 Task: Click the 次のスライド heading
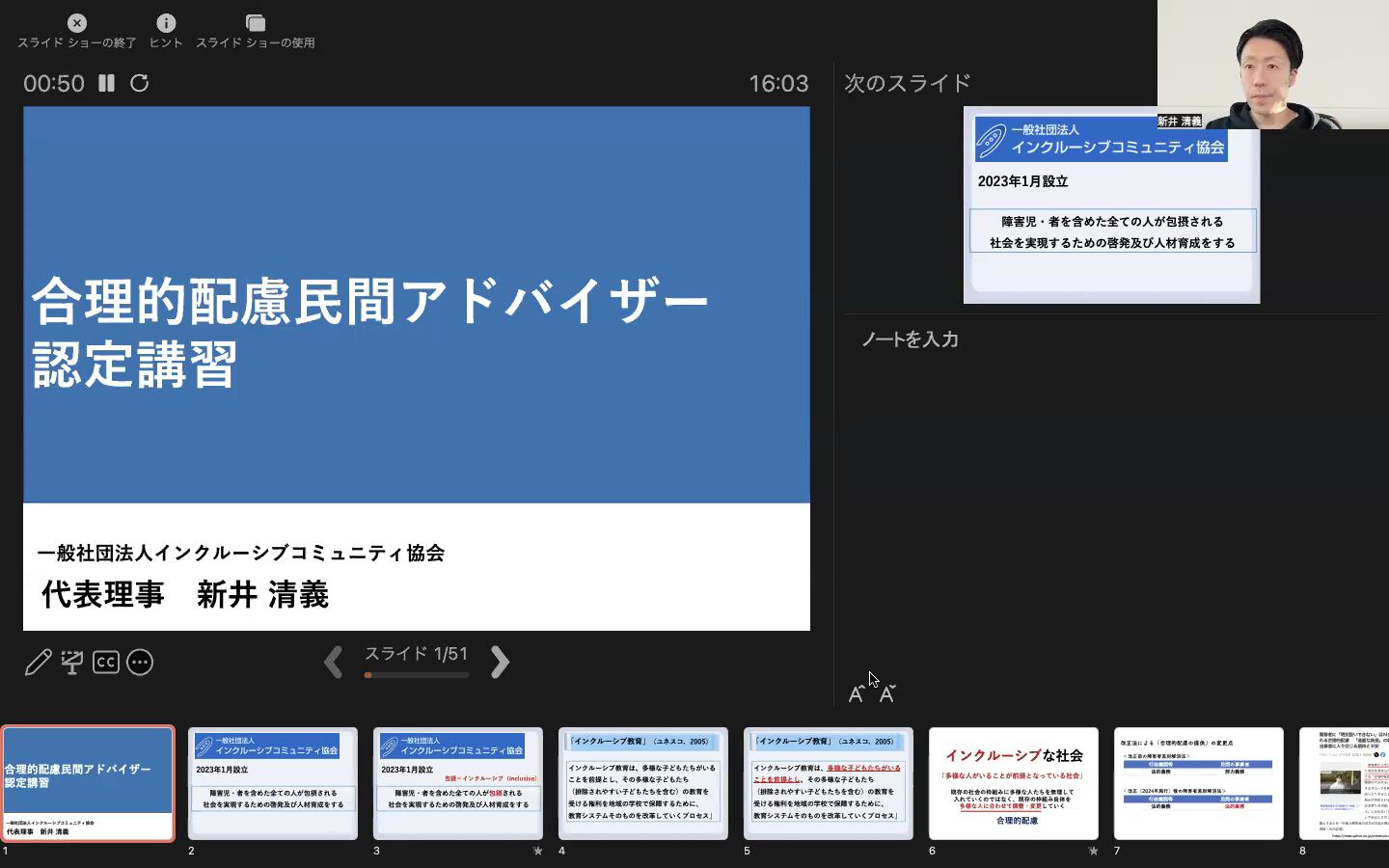click(x=908, y=83)
